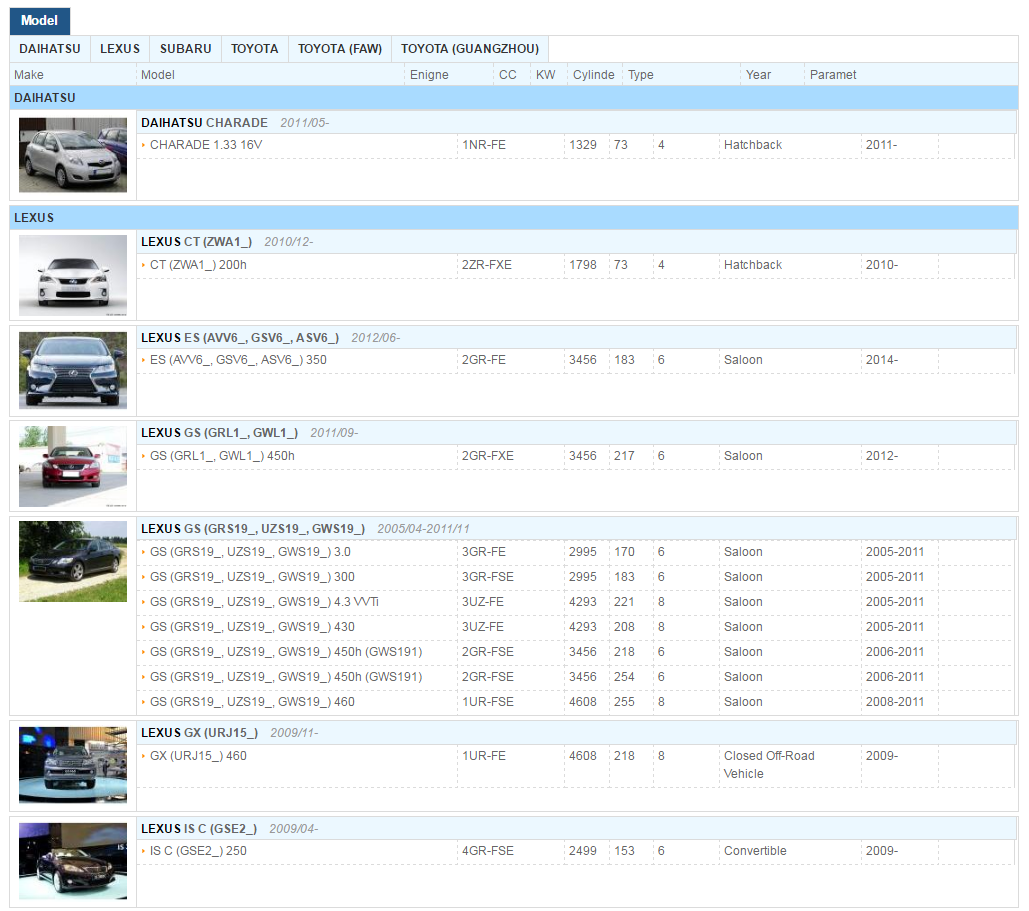The width and height of the screenshot is (1029, 911).
Task: Open the CHARADE 1.33 16V model link
Action: pyautogui.click(x=206, y=145)
